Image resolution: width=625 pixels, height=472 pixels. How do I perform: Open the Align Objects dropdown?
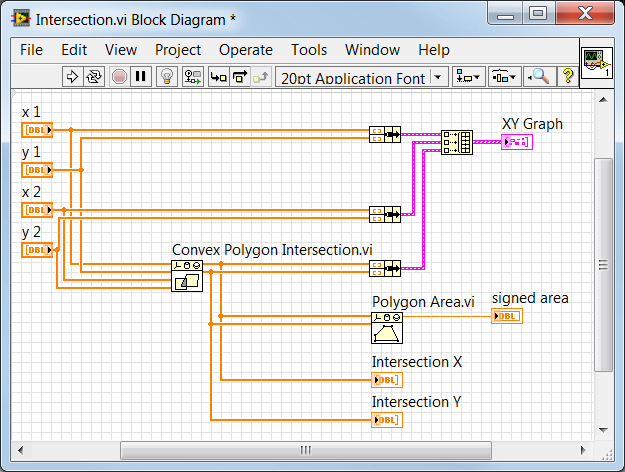[x=468, y=76]
